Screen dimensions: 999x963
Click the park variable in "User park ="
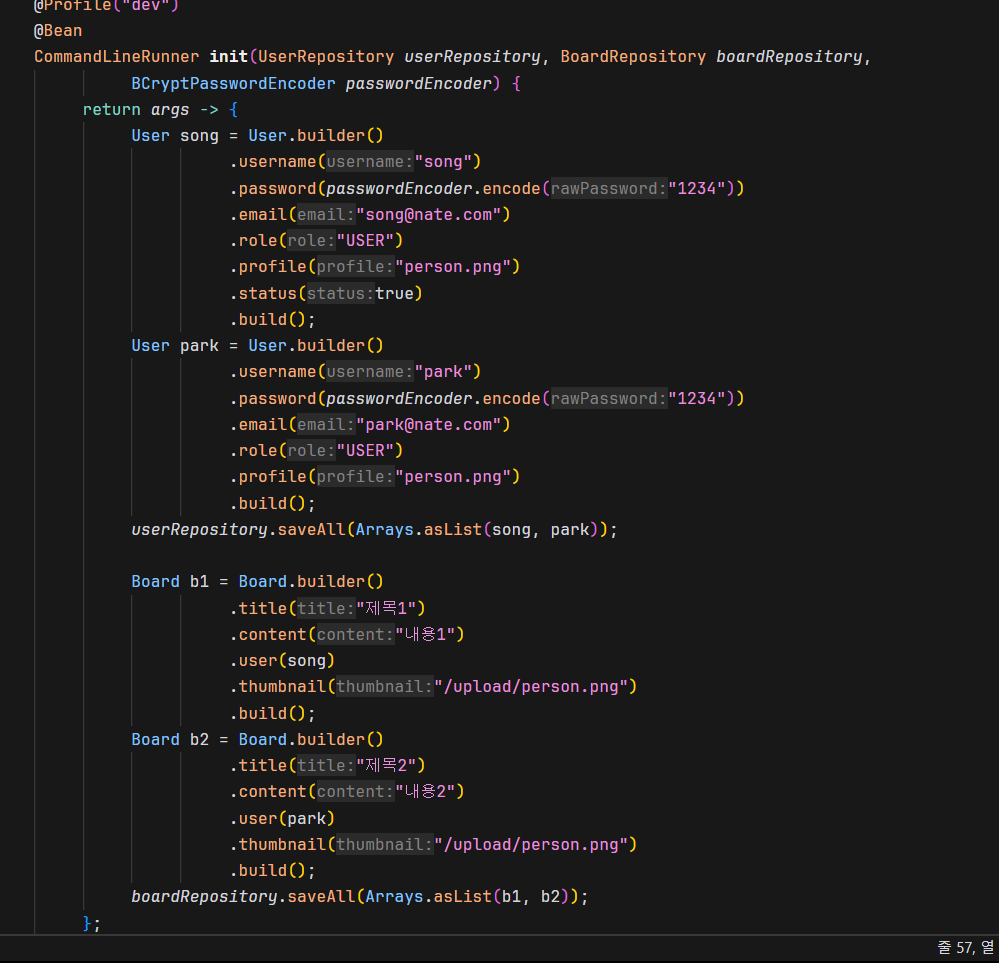click(x=199, y=346)
